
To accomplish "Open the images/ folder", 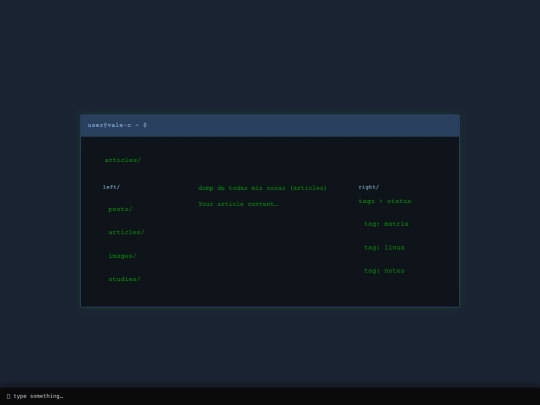I will [122, 256].
